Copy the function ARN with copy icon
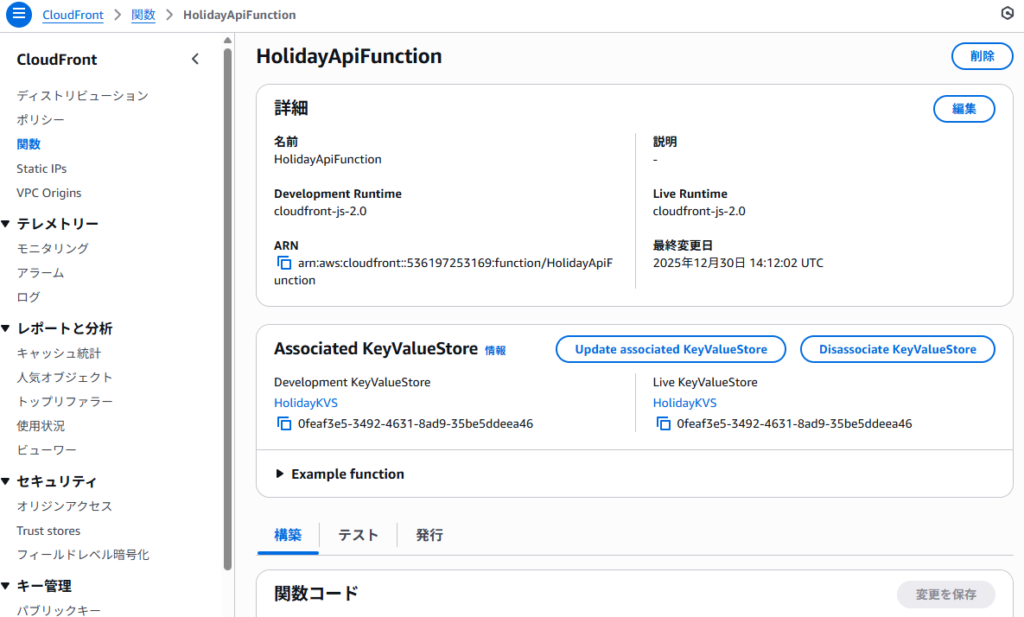The height and width of the screenshot is (617, 1024). (x=284, y=263)
